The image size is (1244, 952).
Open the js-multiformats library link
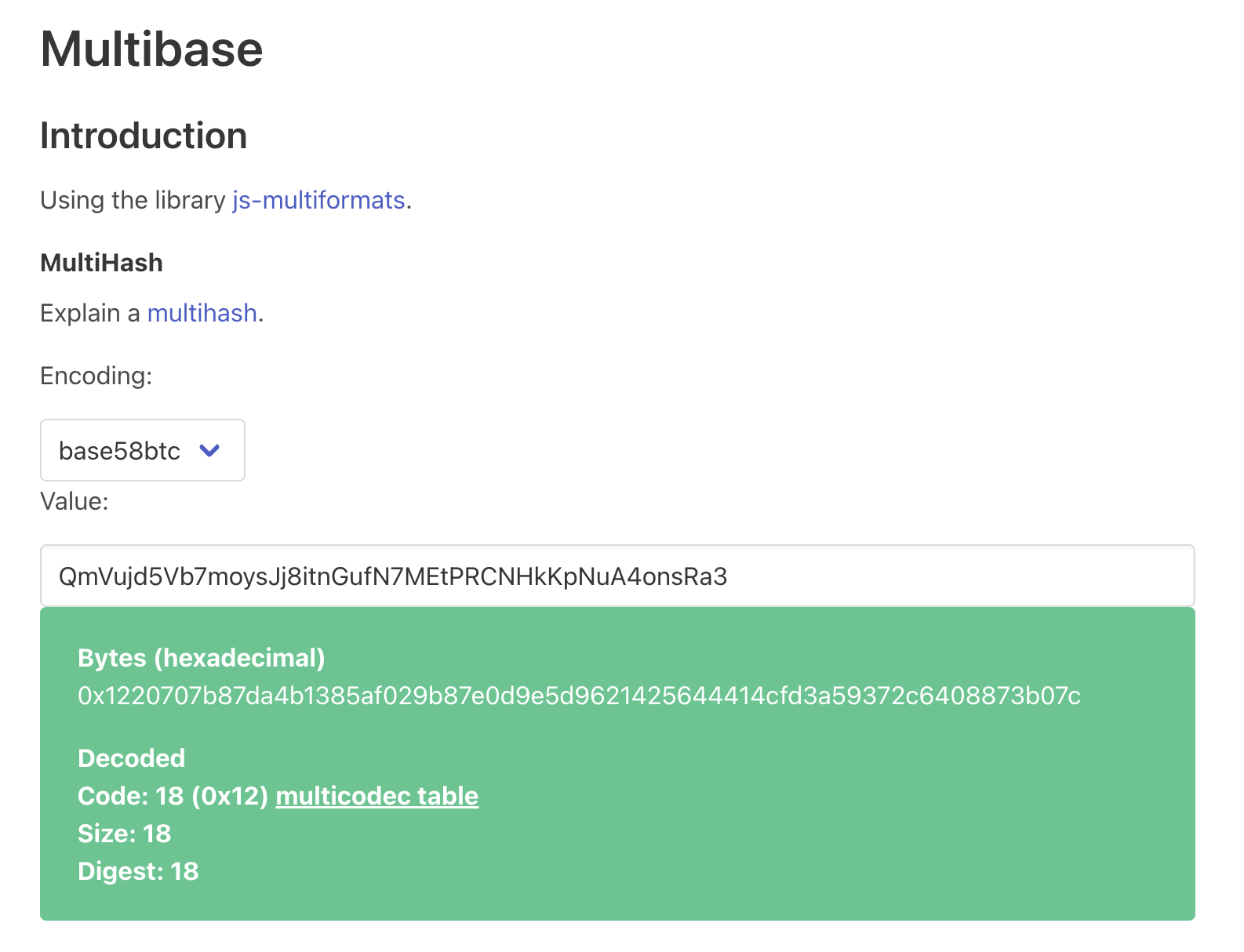pos(317,201)
